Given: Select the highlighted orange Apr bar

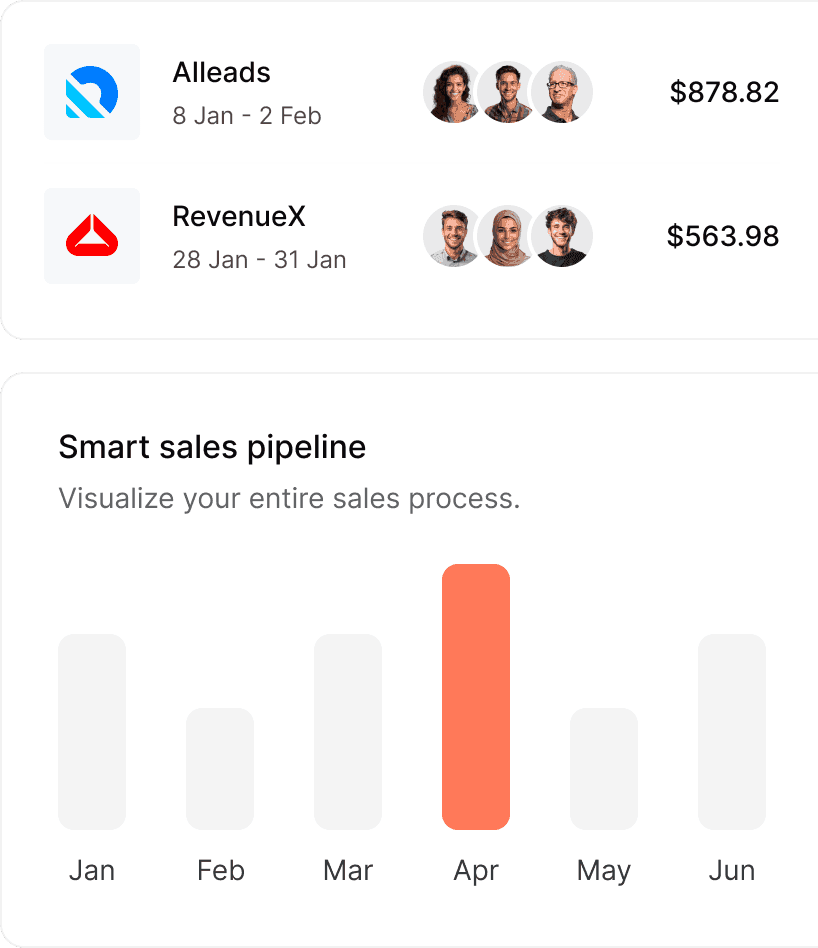Looking at the screenshot, I should 476,696.
